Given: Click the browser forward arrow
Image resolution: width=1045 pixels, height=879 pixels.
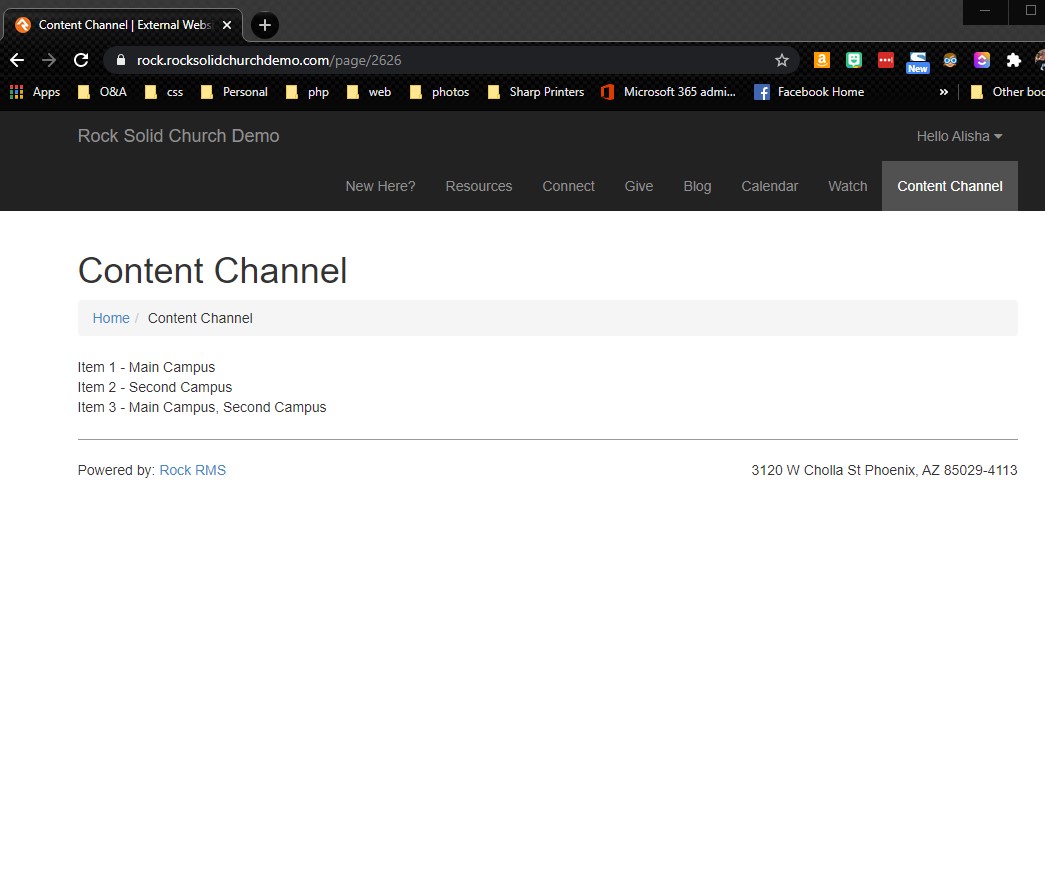Looking at the screenshot, I should pyautogui.click(x=49, y=61).
